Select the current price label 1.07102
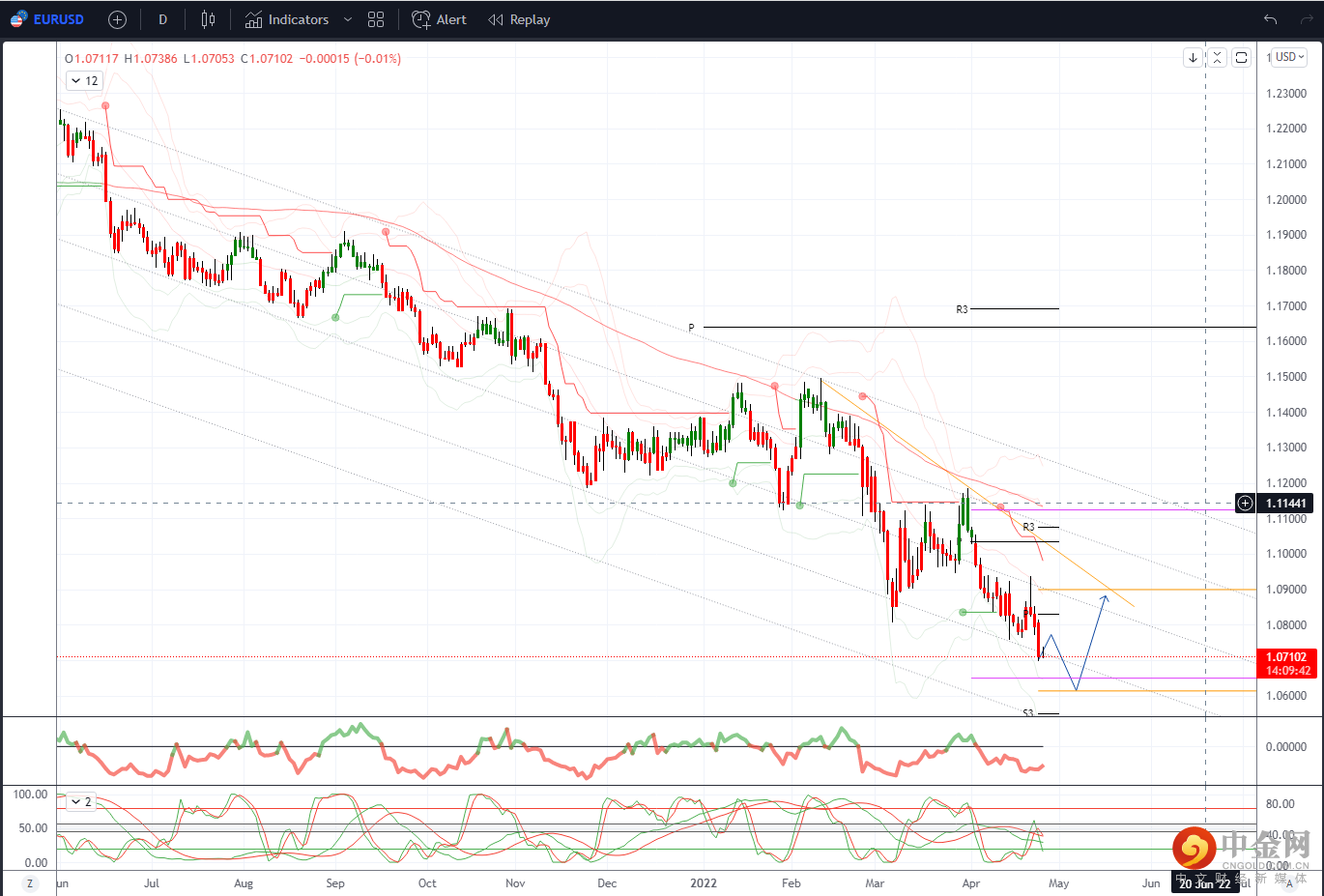Image resolution: width=1324 pixels, height=896 pixels. point(1286,657)
